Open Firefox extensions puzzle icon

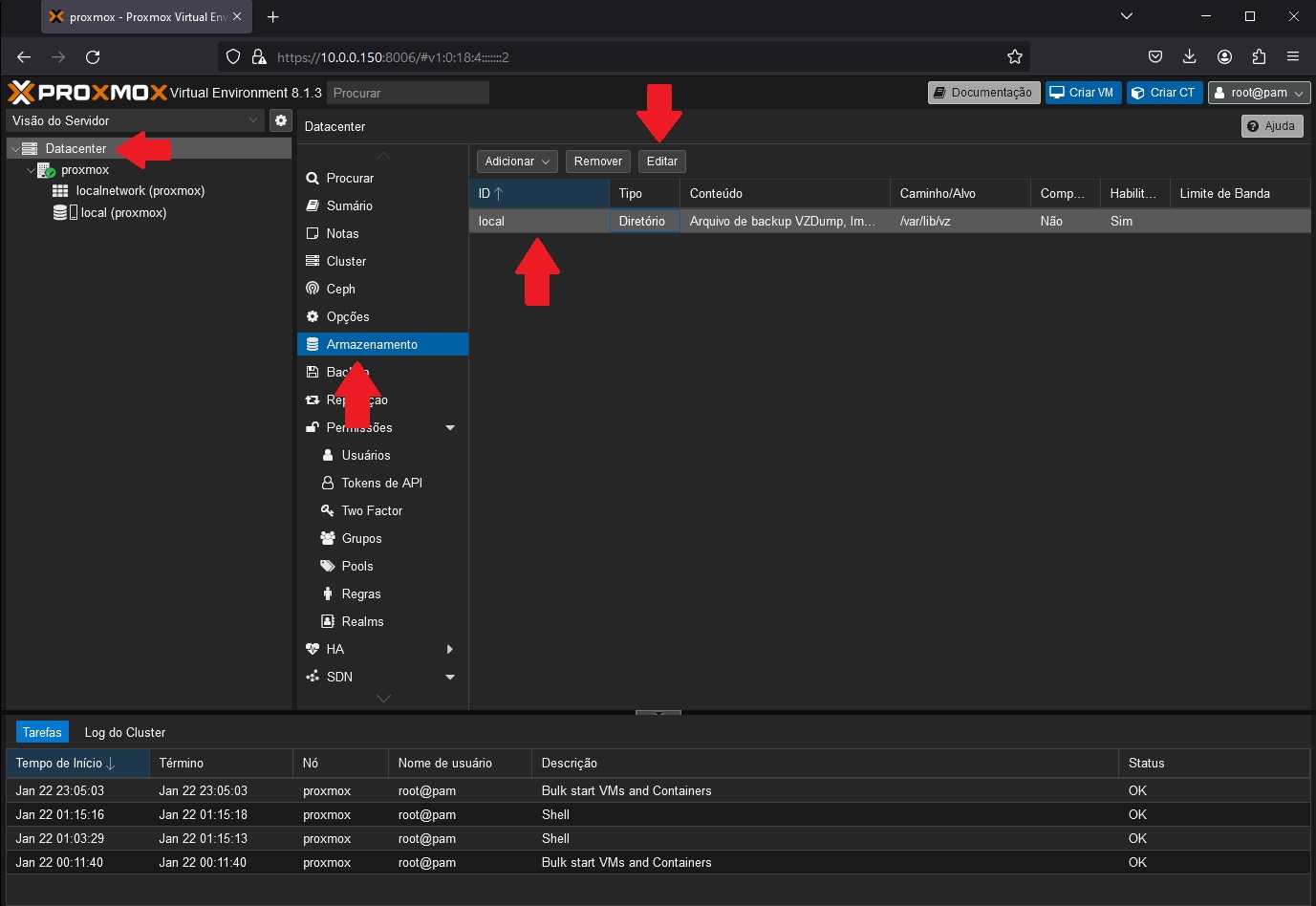[x=1259, y=57]
